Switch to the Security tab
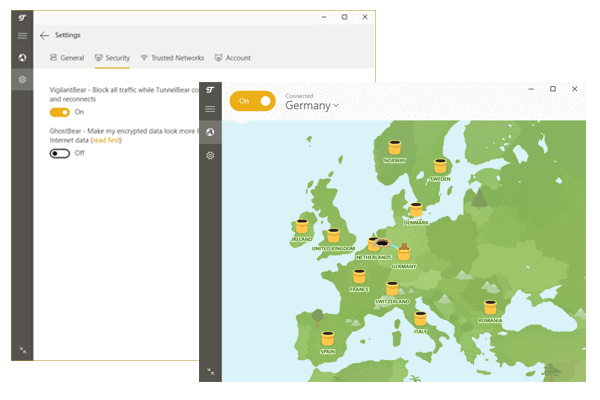The image size is (600, 400). [x=112, y=58]
